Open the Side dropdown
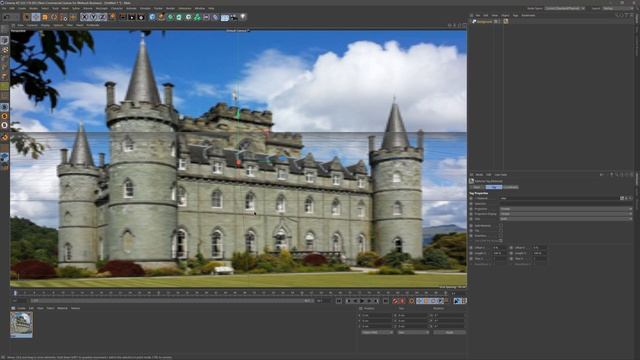 [566, 219]
